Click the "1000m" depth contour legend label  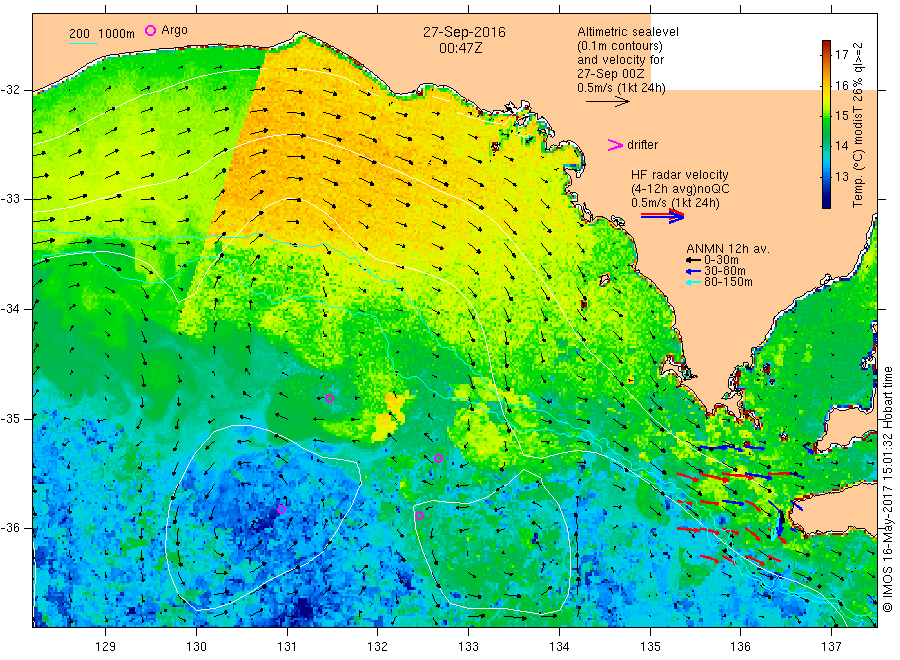(116, 34)
